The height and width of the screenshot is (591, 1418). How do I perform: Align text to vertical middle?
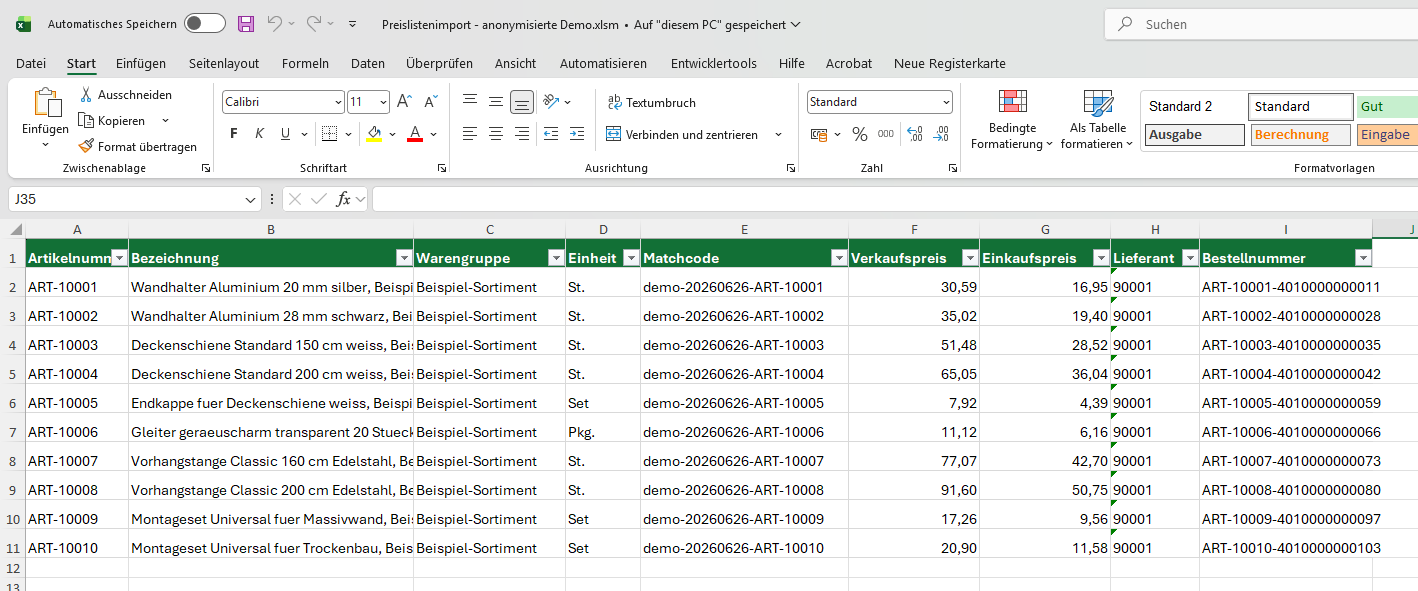tap(496, 102)
